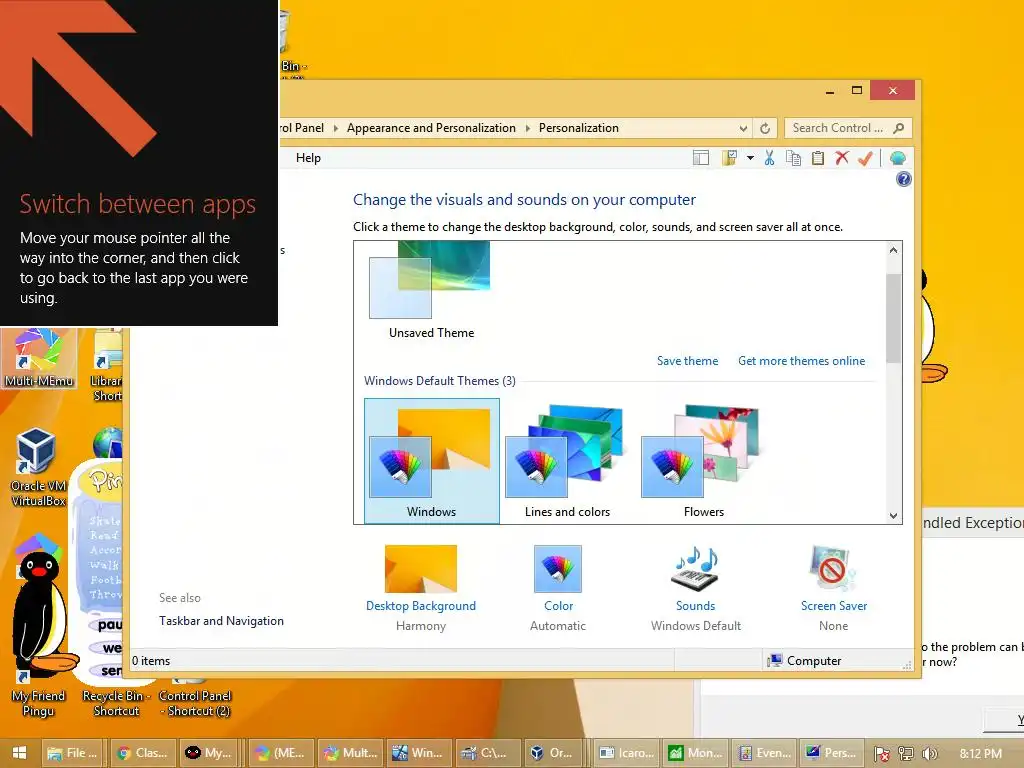Click the 8:12 PM taskbar clock
This screenshot has width=1024, height=768.
[x=980, y=754]
